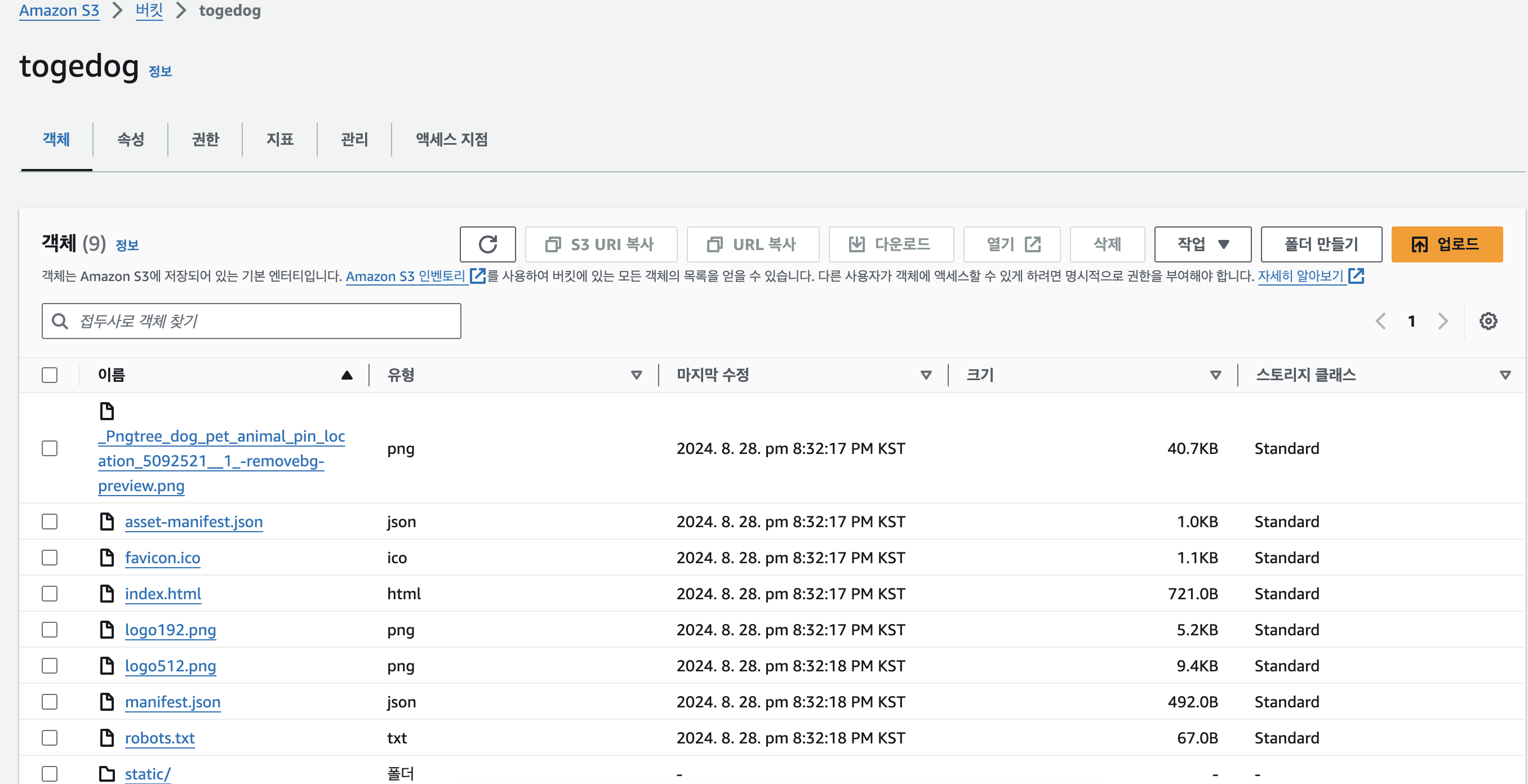The width and height of the screenshot is (1528, 784).
Task: Sort by 유형 column arrow
Action: pyautogui.click(x=637, y=375)
